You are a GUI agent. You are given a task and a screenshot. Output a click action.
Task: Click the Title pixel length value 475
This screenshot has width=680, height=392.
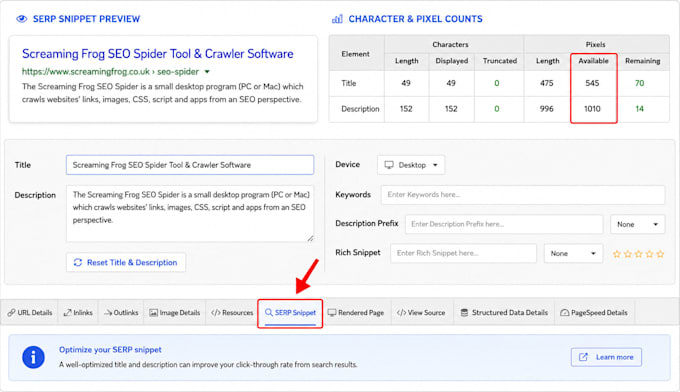pyautogui.click(x=546, y=83)
